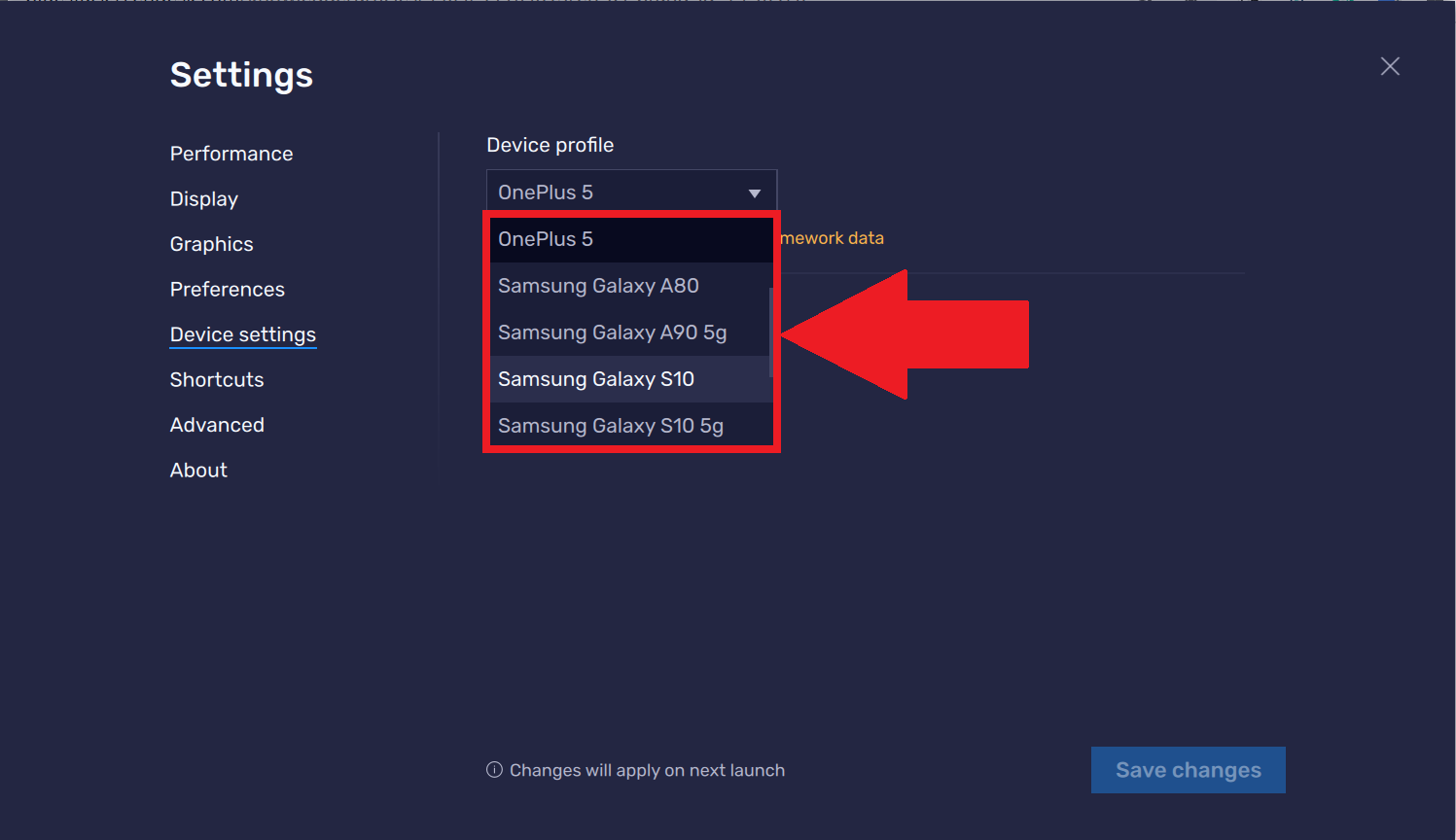
Task: Select Samsung Galaxy S10 5g profile
Action: point(631,424)
